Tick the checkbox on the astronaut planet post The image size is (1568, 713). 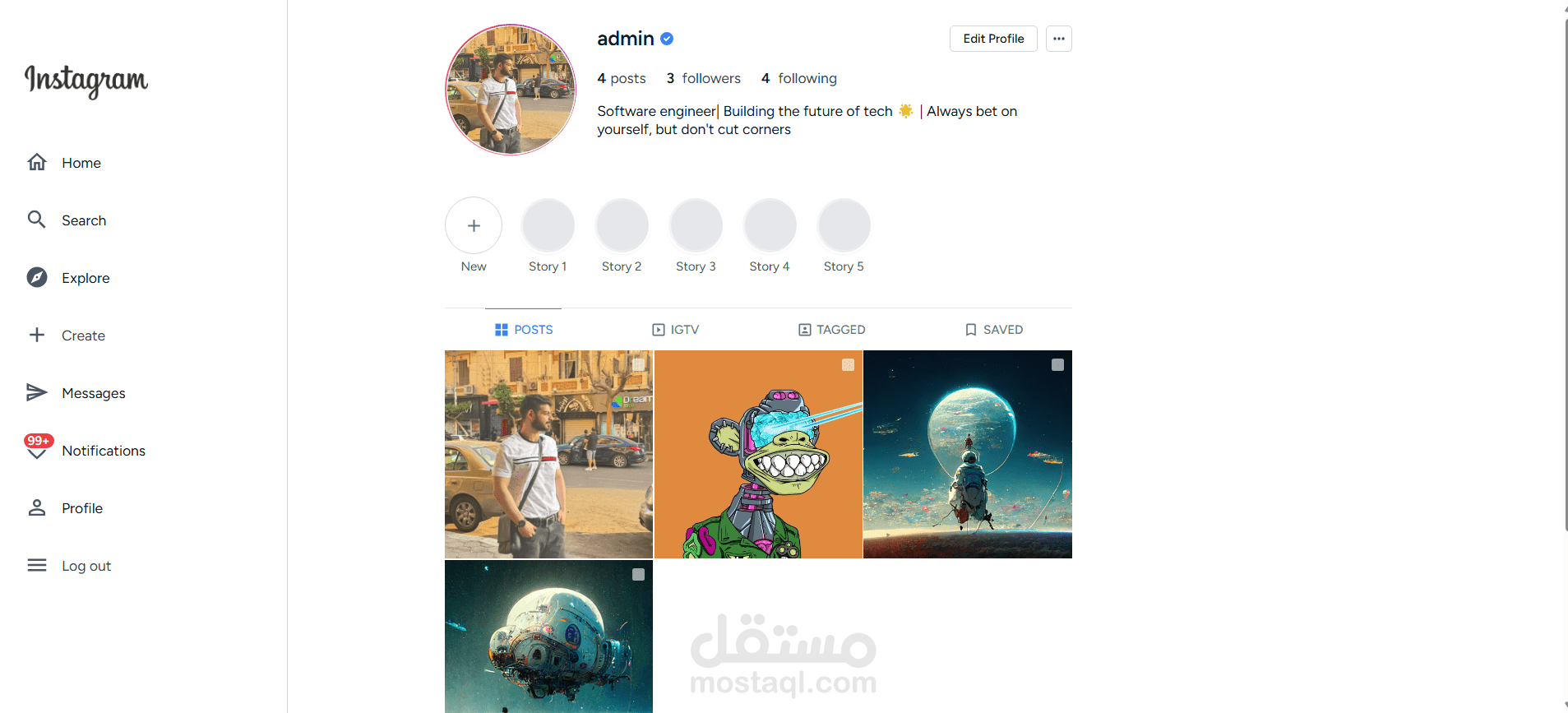1057,364
